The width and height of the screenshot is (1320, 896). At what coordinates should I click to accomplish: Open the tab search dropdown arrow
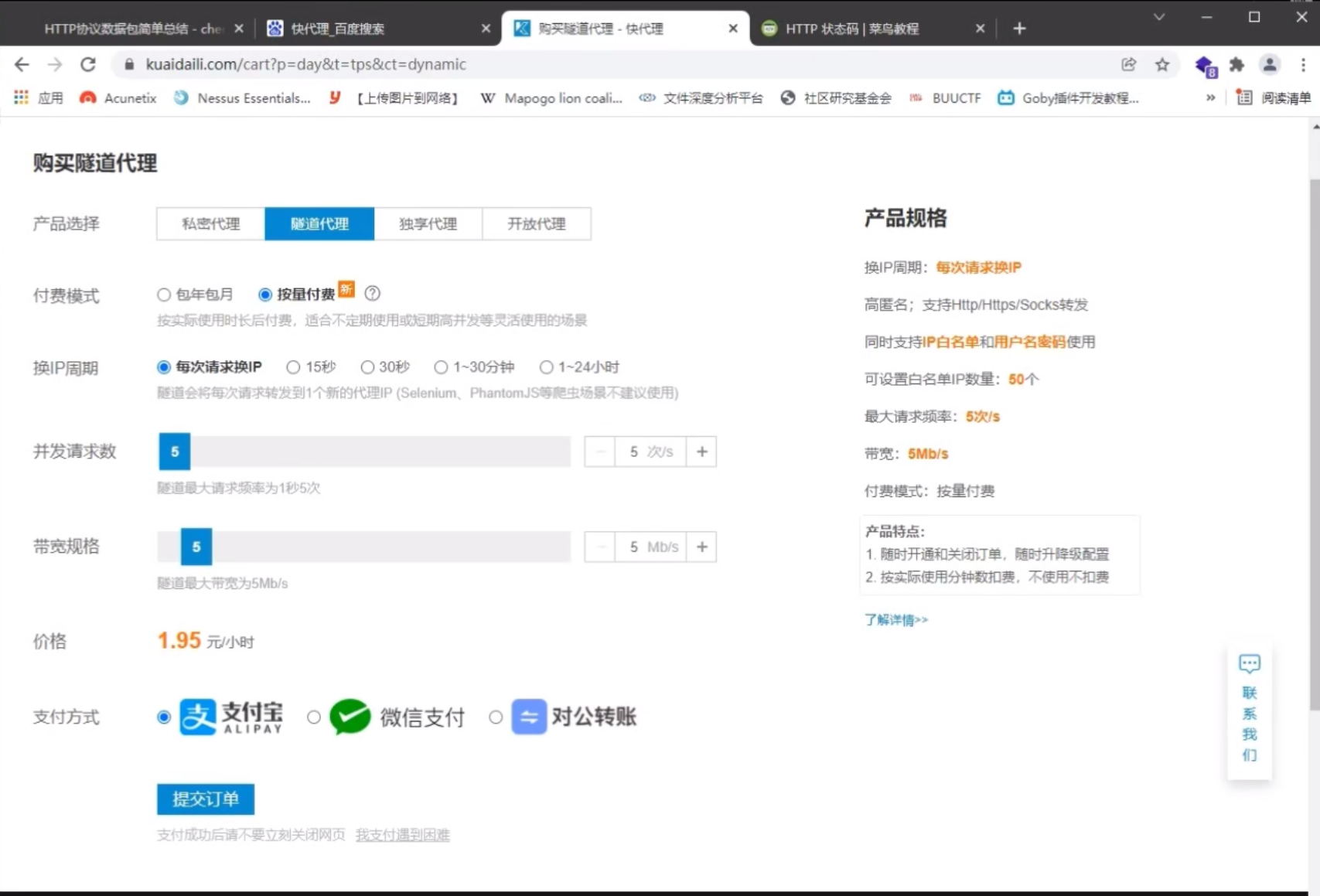1158,17
